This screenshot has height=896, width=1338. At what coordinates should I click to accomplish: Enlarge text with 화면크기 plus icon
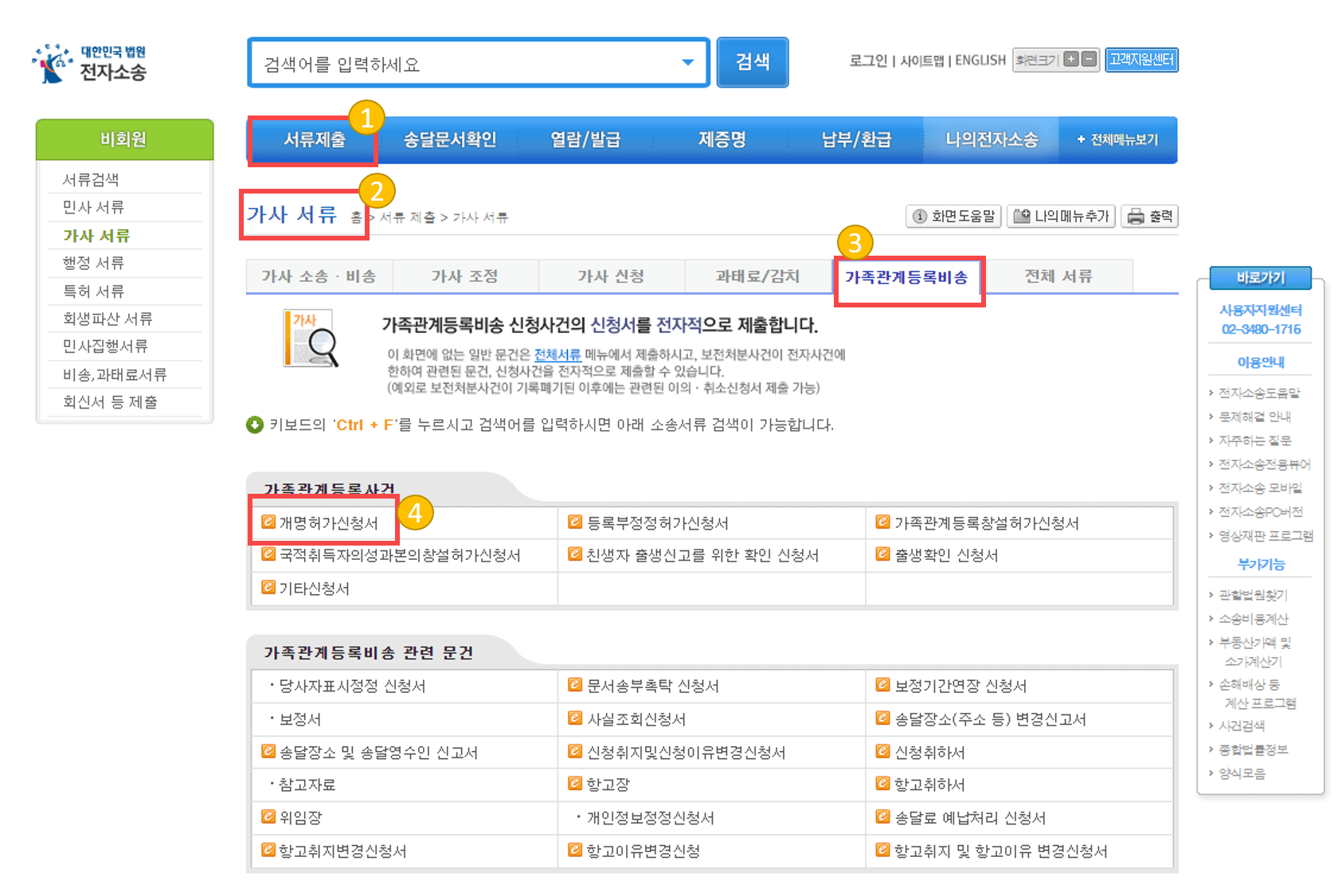[x=1071, y=58]
